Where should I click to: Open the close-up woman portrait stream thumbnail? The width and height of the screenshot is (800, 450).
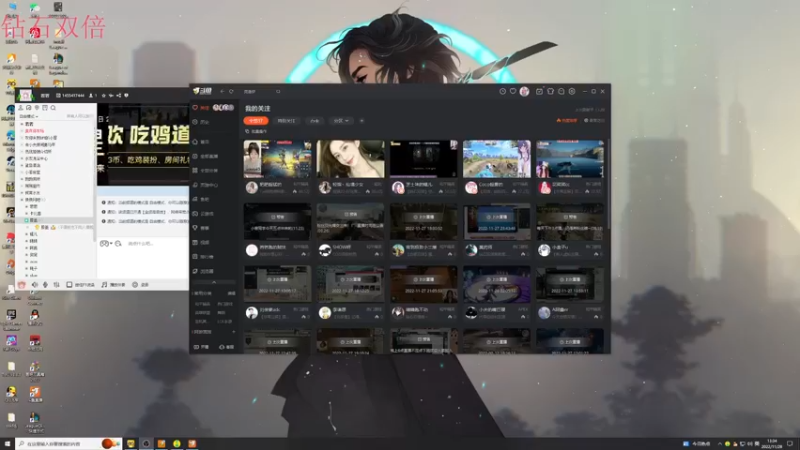[x=350, y=159]
